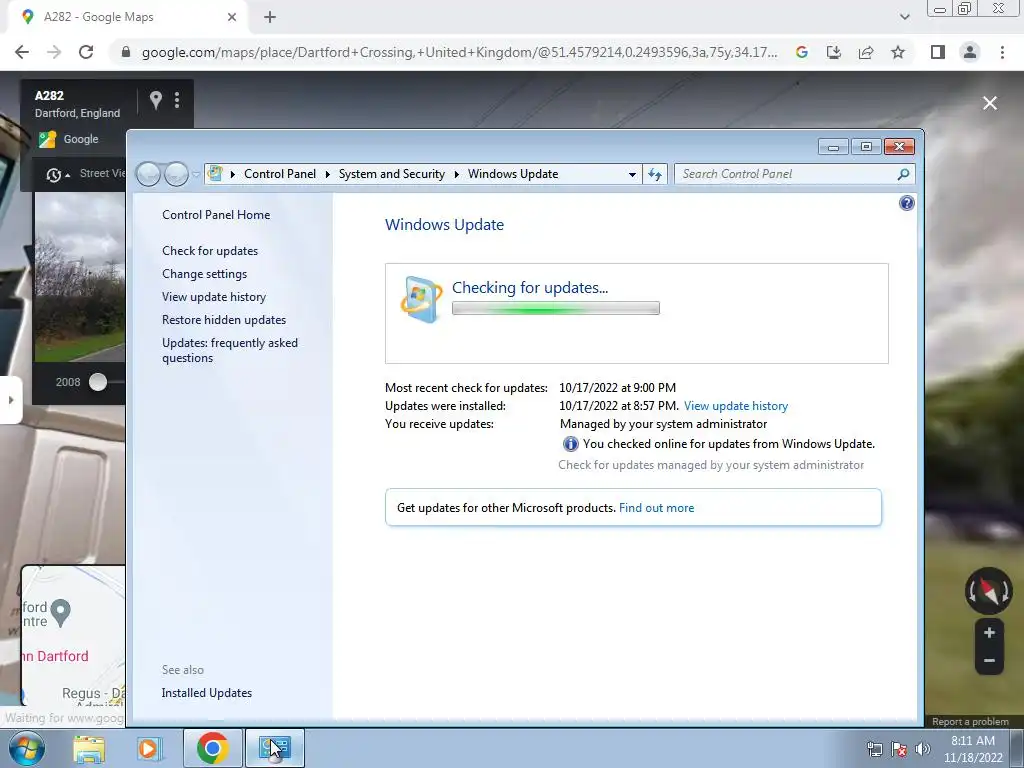Click the network tray icon
This screenshot has height=768, width=1024.
tap(874, 748)
